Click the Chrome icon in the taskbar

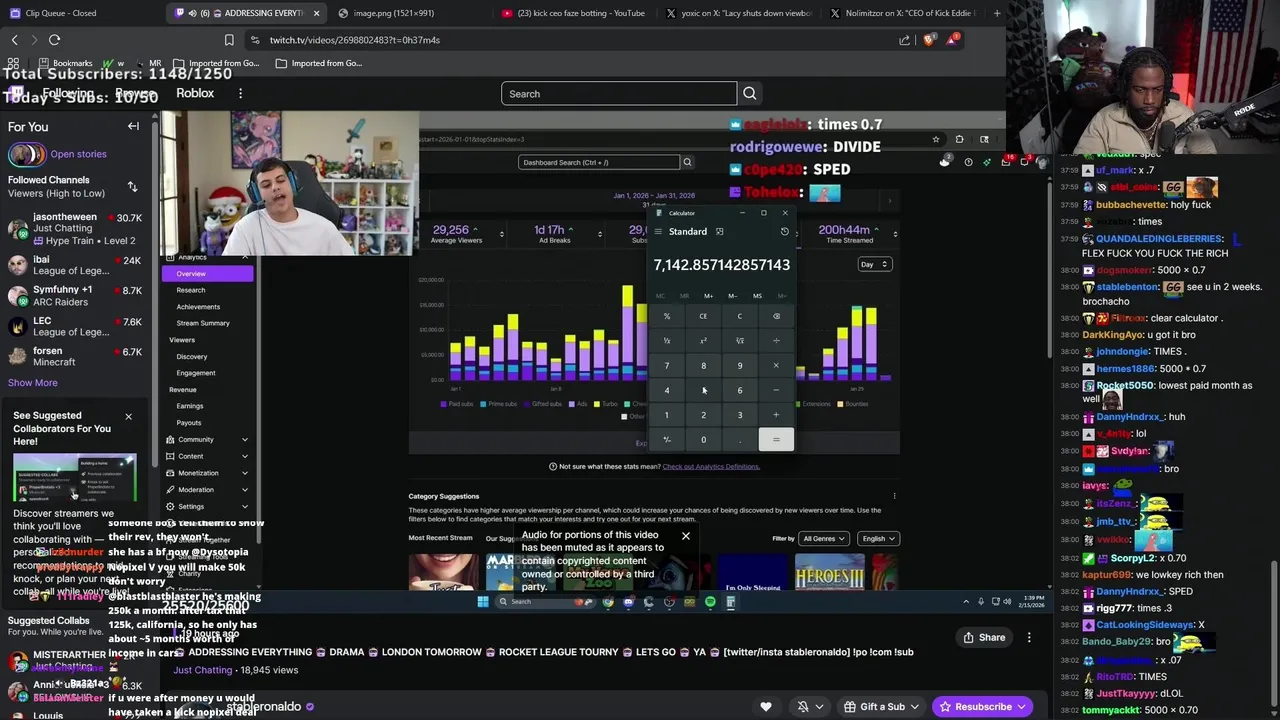click(x=608, y=602)
